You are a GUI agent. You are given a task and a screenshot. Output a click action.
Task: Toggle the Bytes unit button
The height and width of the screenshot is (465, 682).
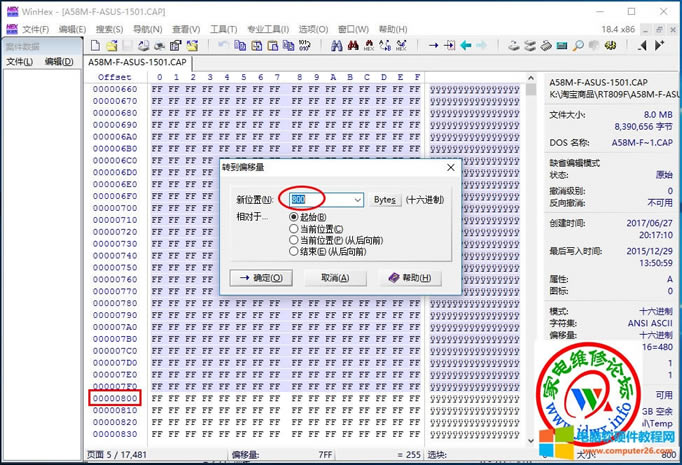pyautogui.click(x=385, y=199)
